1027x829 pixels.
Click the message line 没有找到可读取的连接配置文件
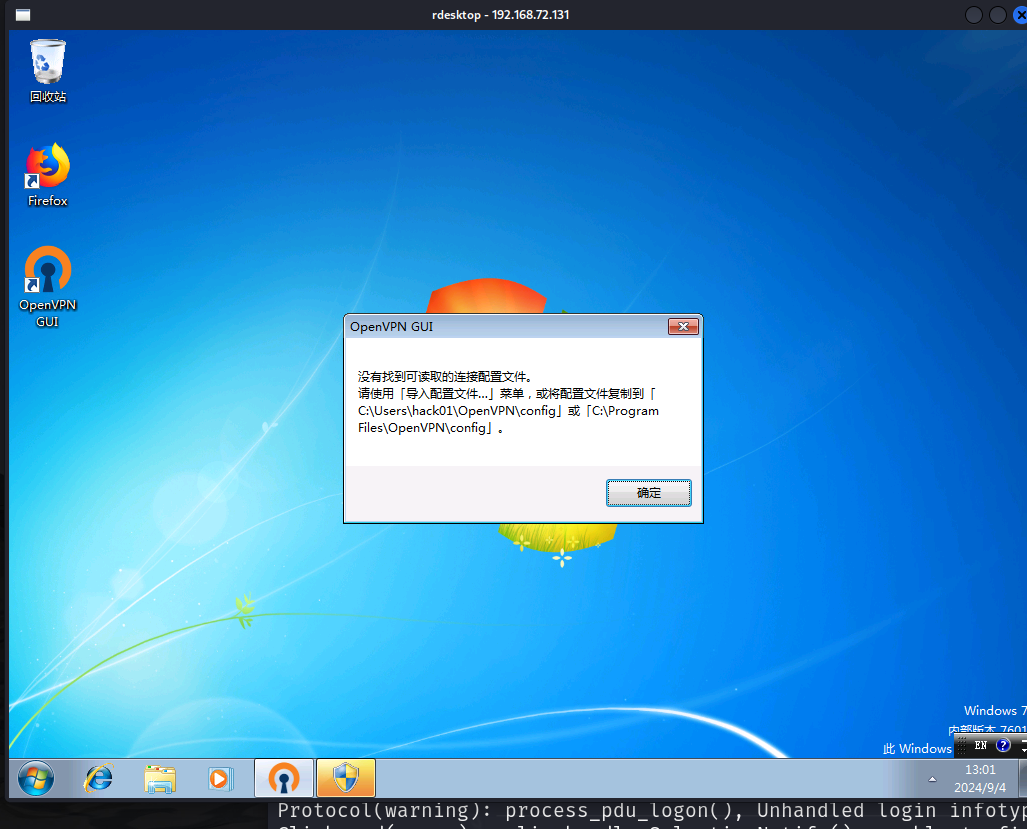445,377
